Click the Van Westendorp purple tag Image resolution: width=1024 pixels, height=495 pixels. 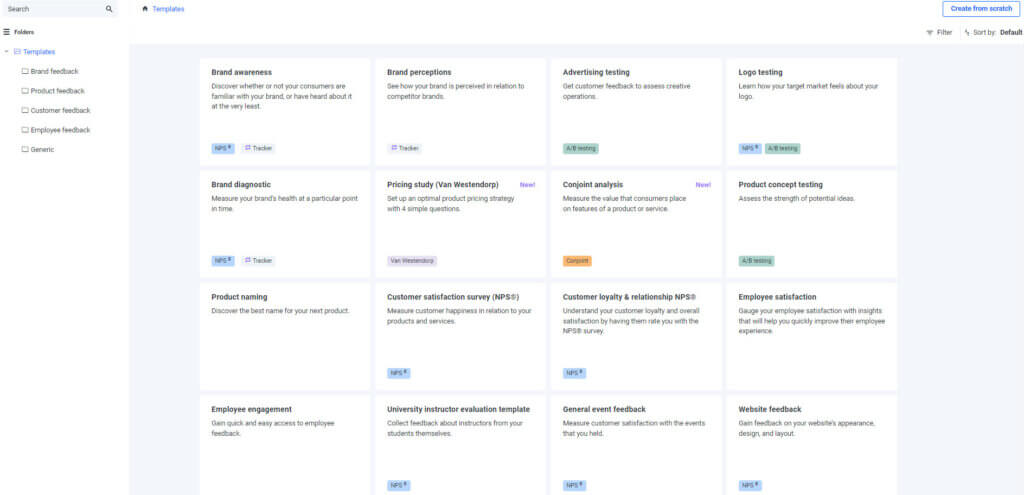point(412,261)
